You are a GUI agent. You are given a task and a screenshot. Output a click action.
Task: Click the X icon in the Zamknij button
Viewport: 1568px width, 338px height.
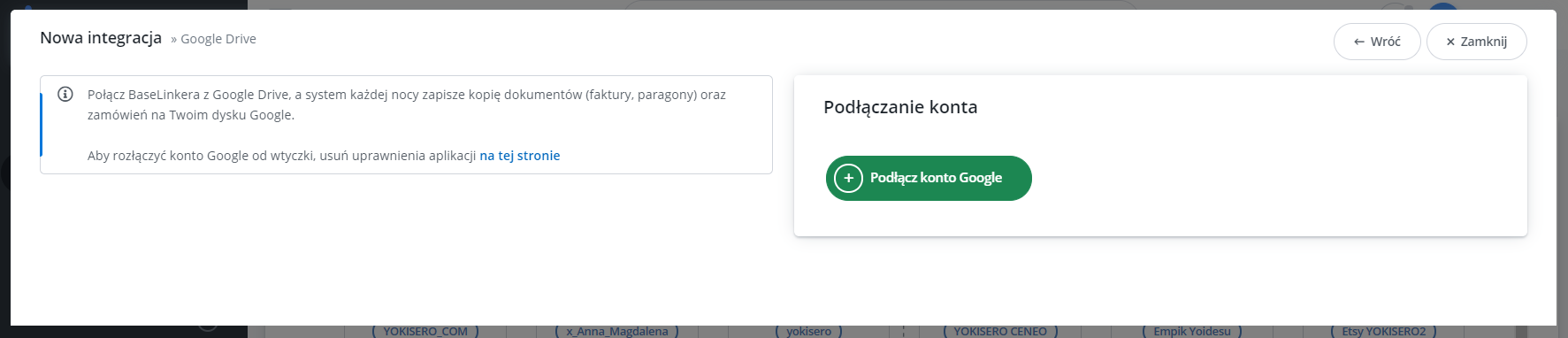click(x=1450, y=42)
